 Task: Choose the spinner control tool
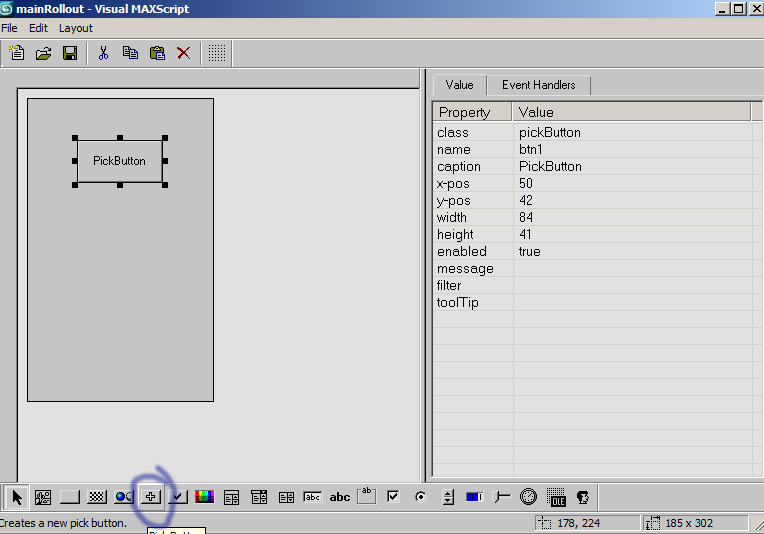[x=448, y=497]
